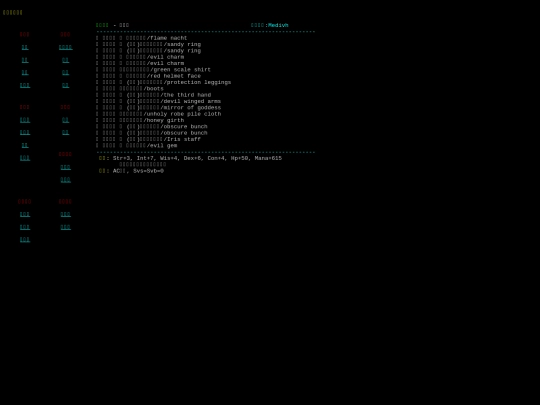Select the third hand item
The width and height of the screenshot is (540, 405).
pyautogui.click(x=154, y=95)
